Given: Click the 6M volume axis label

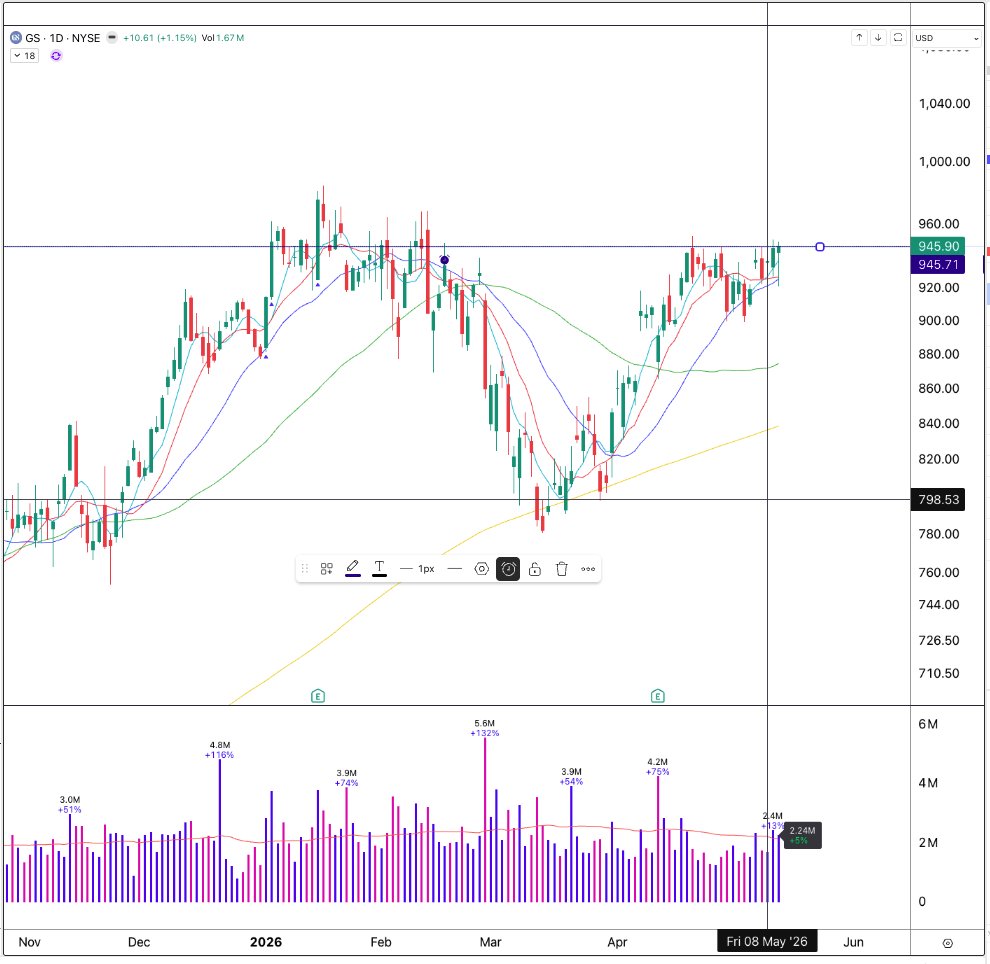Looking at the screenshot, I should tap(927, 724).
